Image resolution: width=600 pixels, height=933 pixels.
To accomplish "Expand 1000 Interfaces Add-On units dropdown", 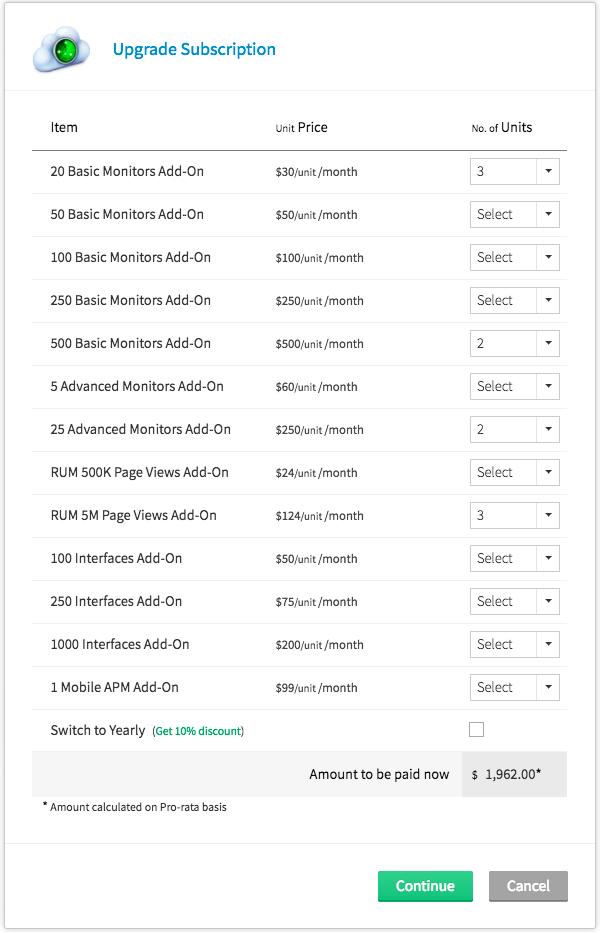I will (514, 645).
